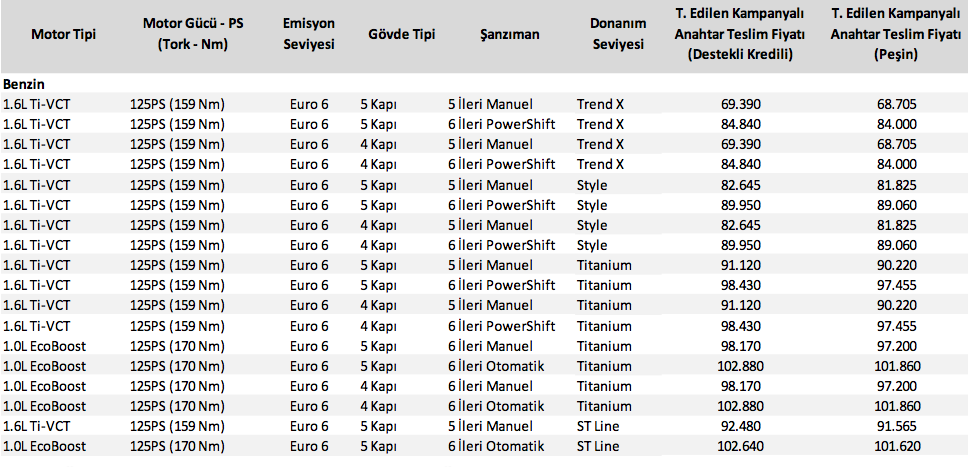Select 125PS (170 Nm) in the last row

(x=178, y=447)
